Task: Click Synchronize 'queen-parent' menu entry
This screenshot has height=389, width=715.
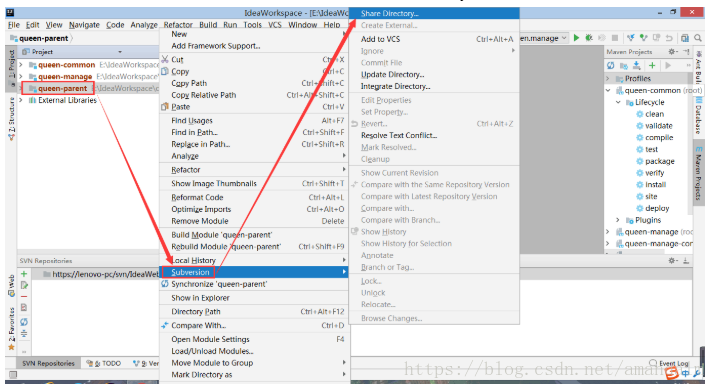Action: click(x=254, y=284)
